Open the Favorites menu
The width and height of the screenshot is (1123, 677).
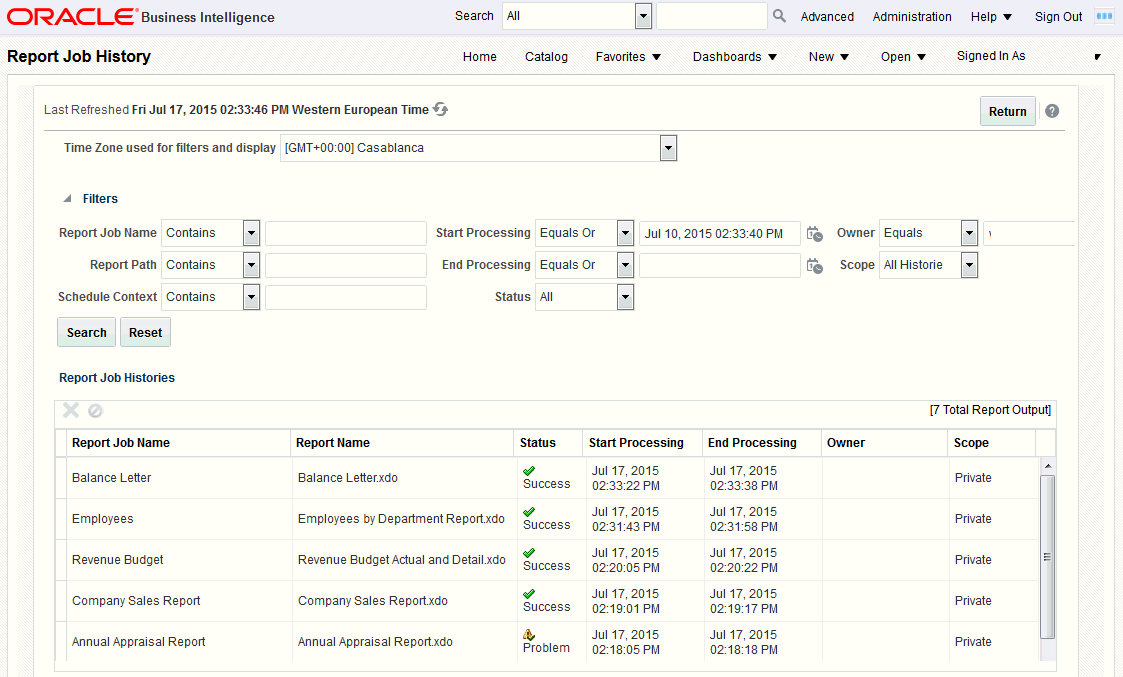click(628, 57)
